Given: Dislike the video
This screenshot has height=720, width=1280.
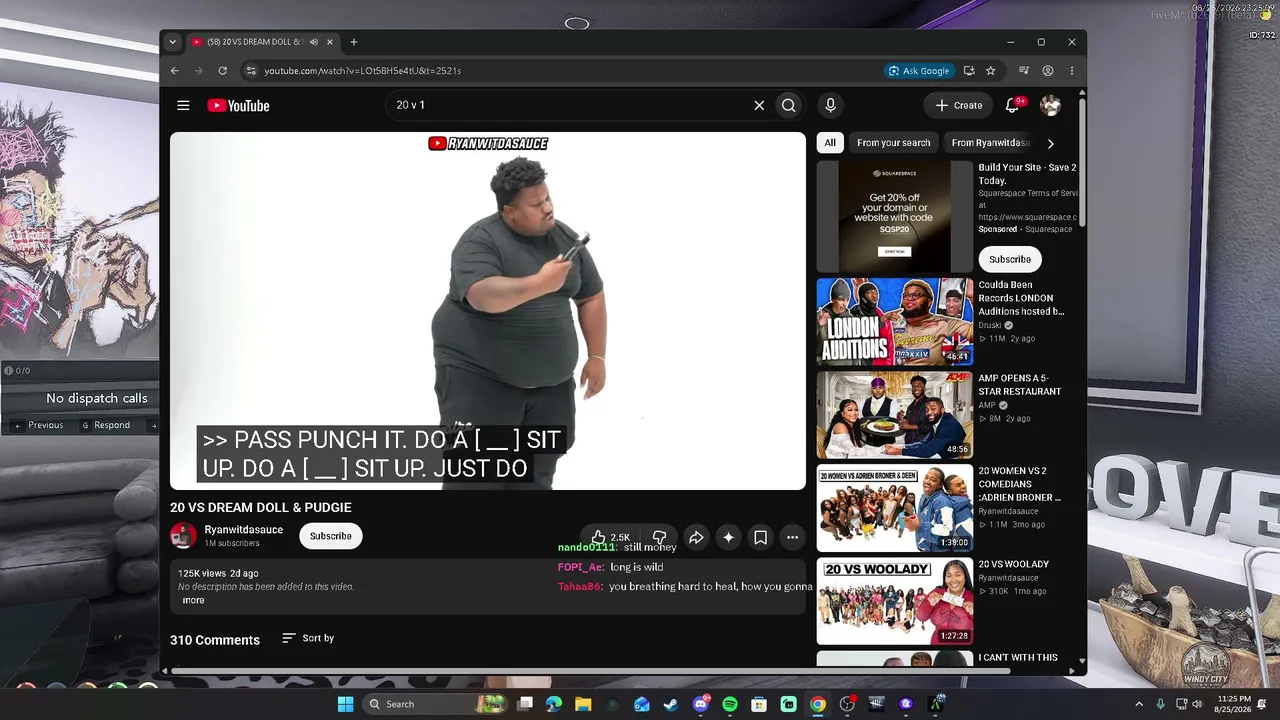Looking at the screenshot, I should point(659,537).
